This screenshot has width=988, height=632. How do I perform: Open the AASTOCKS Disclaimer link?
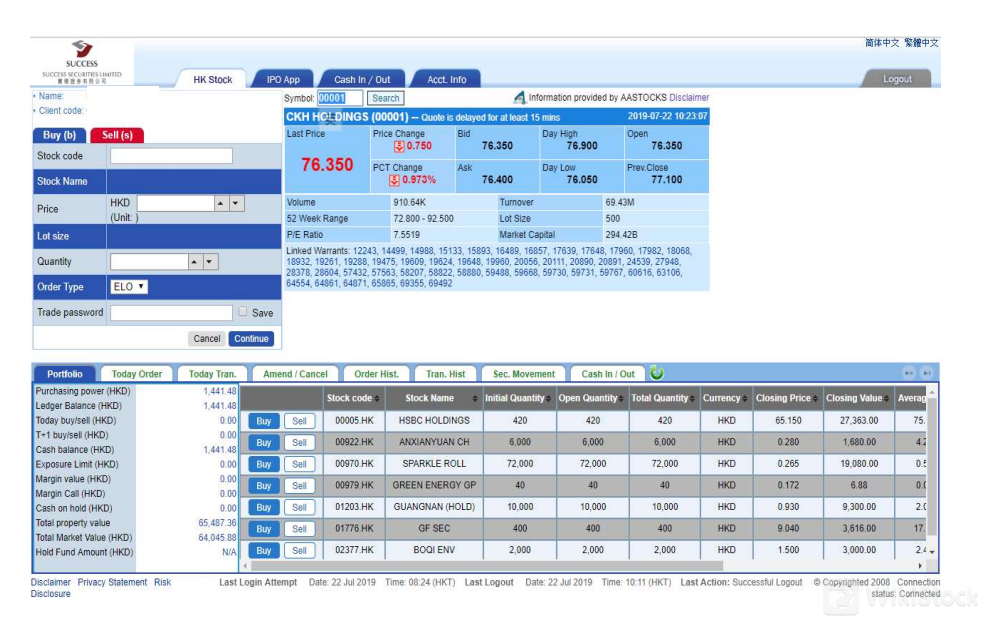tap(689, 98)
